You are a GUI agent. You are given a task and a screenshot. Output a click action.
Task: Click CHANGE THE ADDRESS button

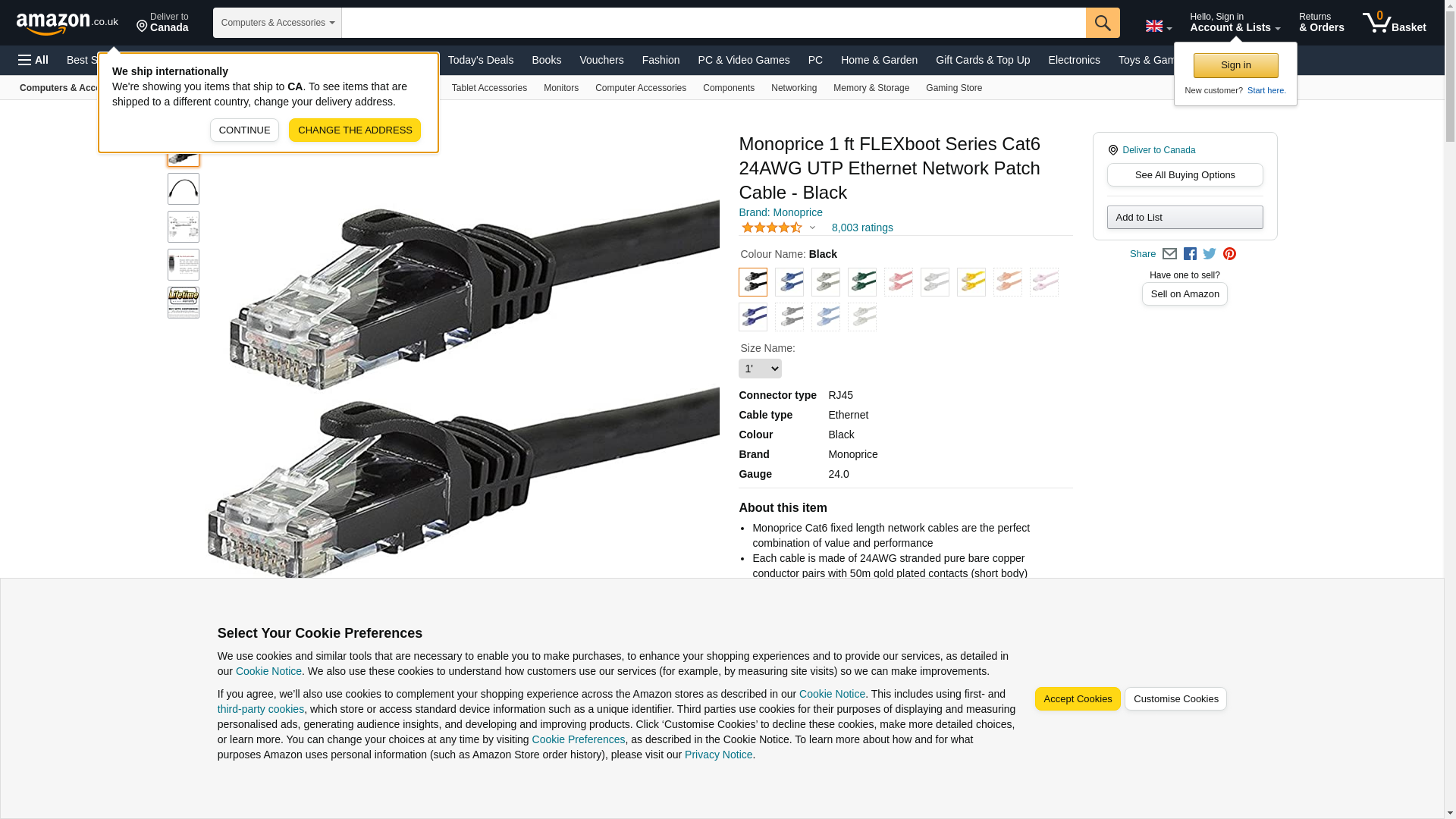[x=355, y=130]
